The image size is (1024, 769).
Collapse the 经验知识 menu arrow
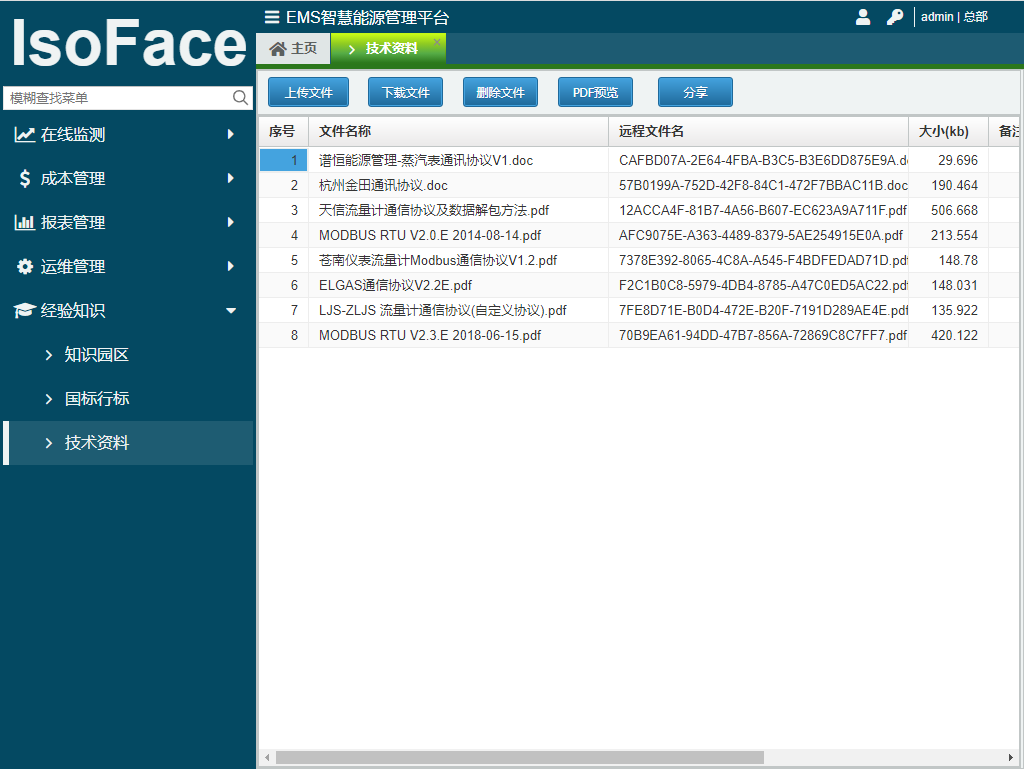coord(231,311)
